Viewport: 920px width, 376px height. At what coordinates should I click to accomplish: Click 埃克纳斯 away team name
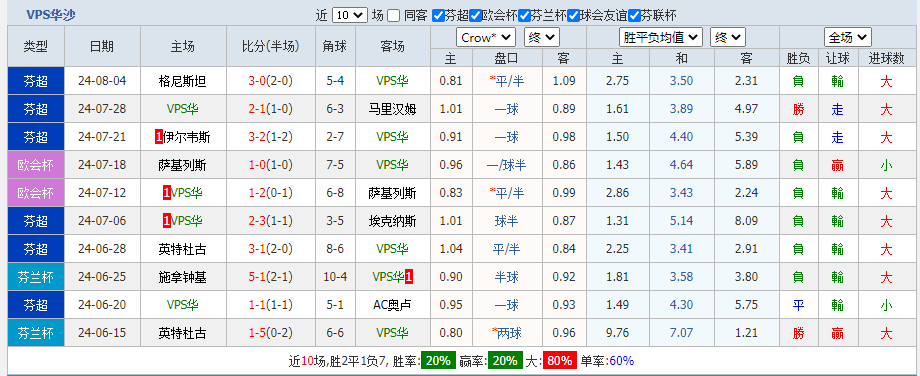[393, 221]
